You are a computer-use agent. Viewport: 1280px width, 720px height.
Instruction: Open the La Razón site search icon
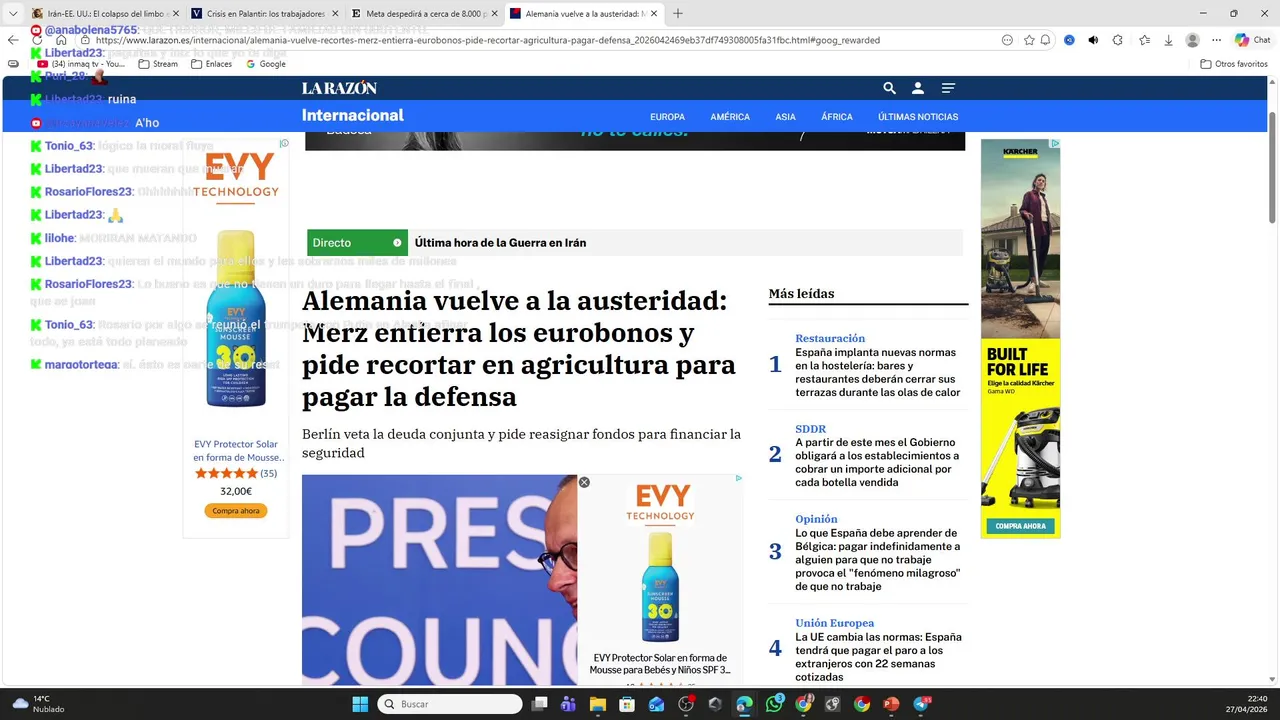point(889,88)
